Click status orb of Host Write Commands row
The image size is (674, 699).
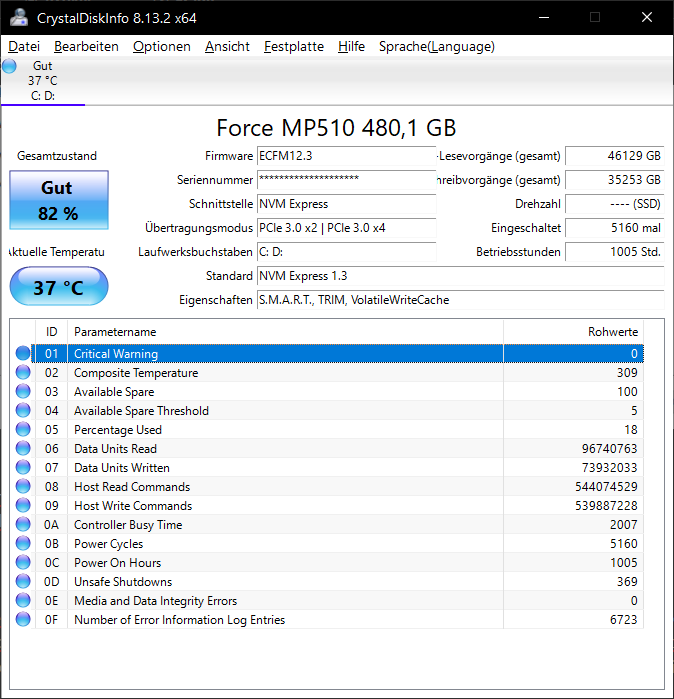coord(23,506)
